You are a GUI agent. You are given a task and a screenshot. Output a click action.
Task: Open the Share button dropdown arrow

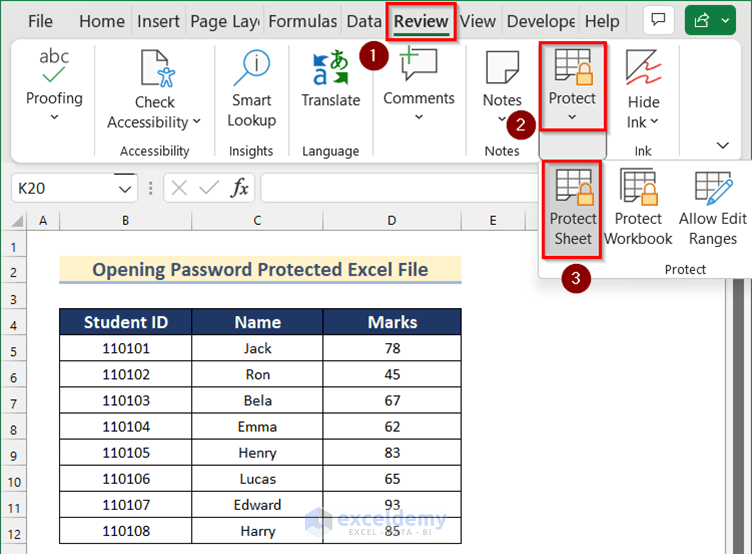[726, 21]
